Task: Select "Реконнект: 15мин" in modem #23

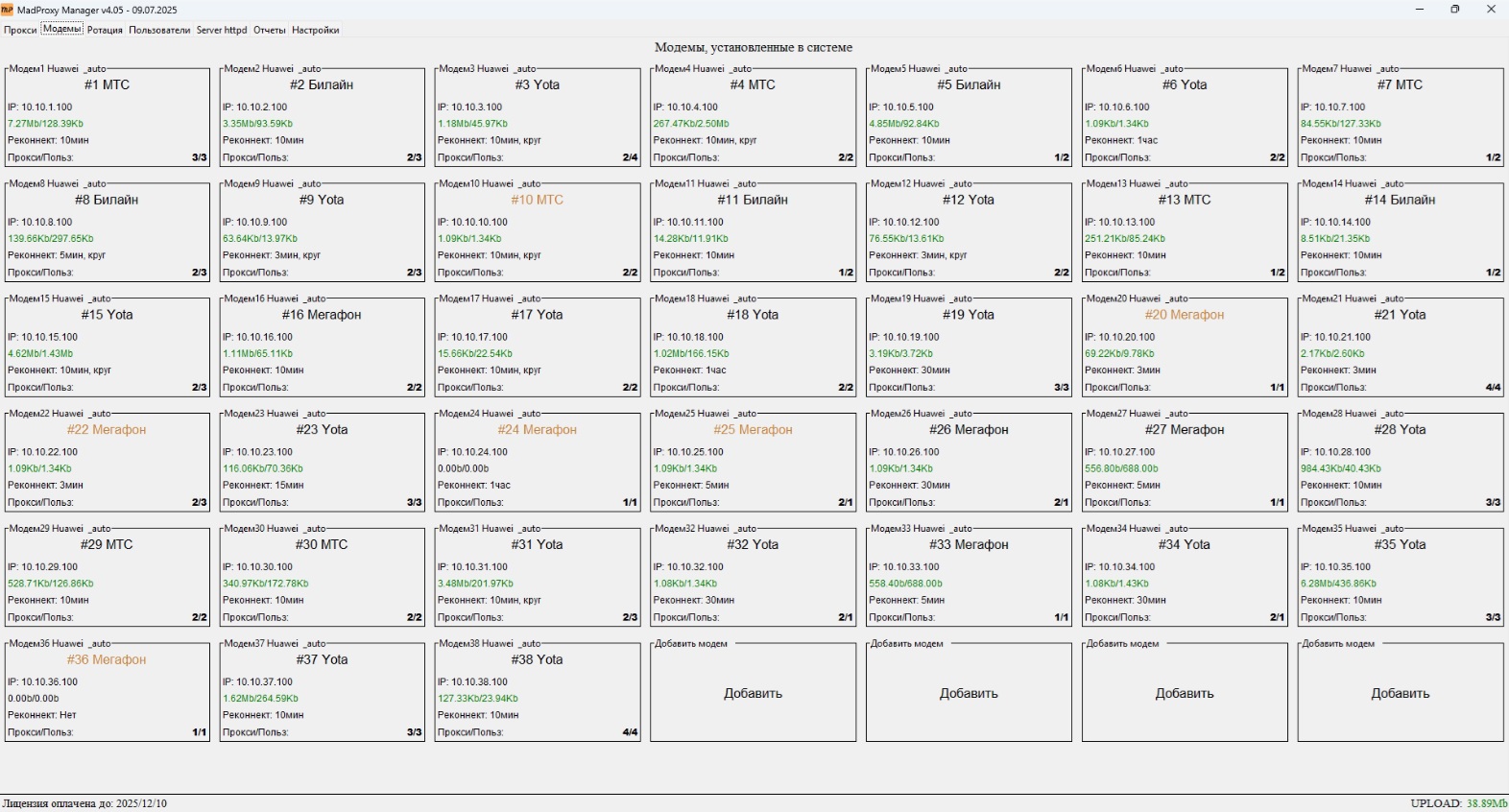Action: click(263, 486)
